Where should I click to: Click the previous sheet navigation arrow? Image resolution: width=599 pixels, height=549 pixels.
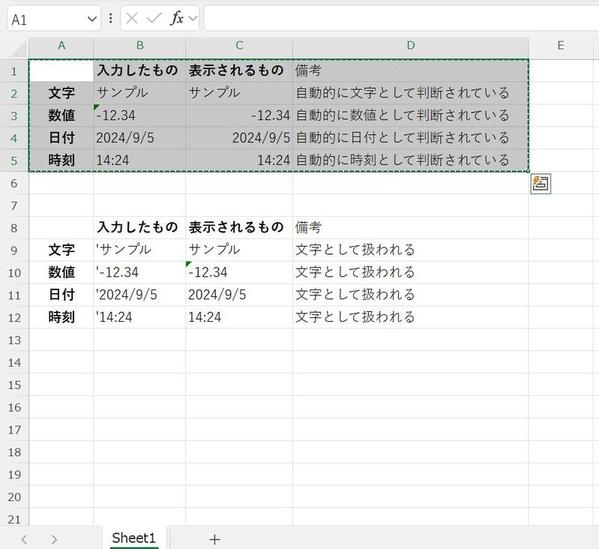[x=24, y=539]
